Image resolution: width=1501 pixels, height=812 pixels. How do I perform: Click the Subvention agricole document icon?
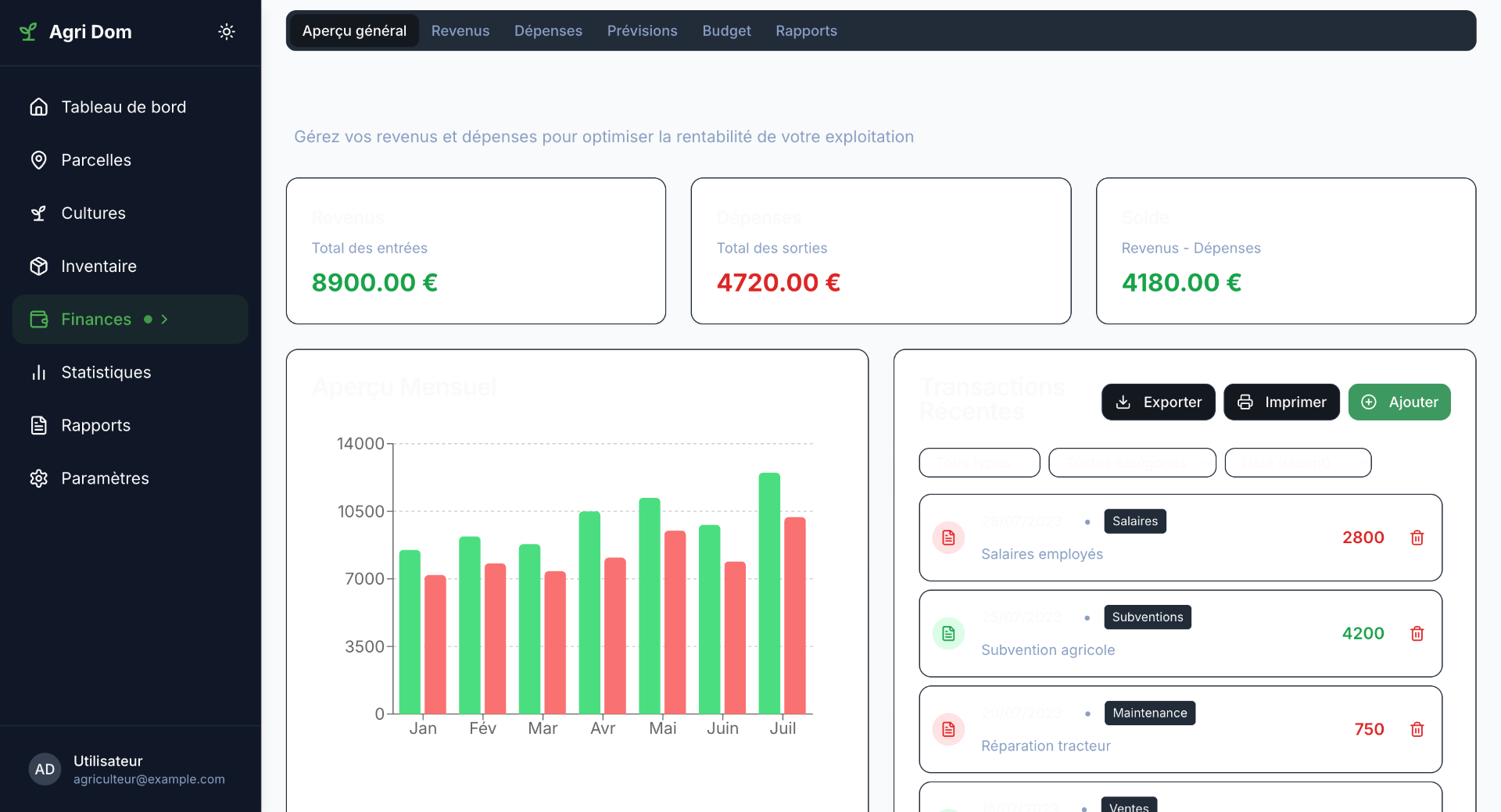(948, 634)
